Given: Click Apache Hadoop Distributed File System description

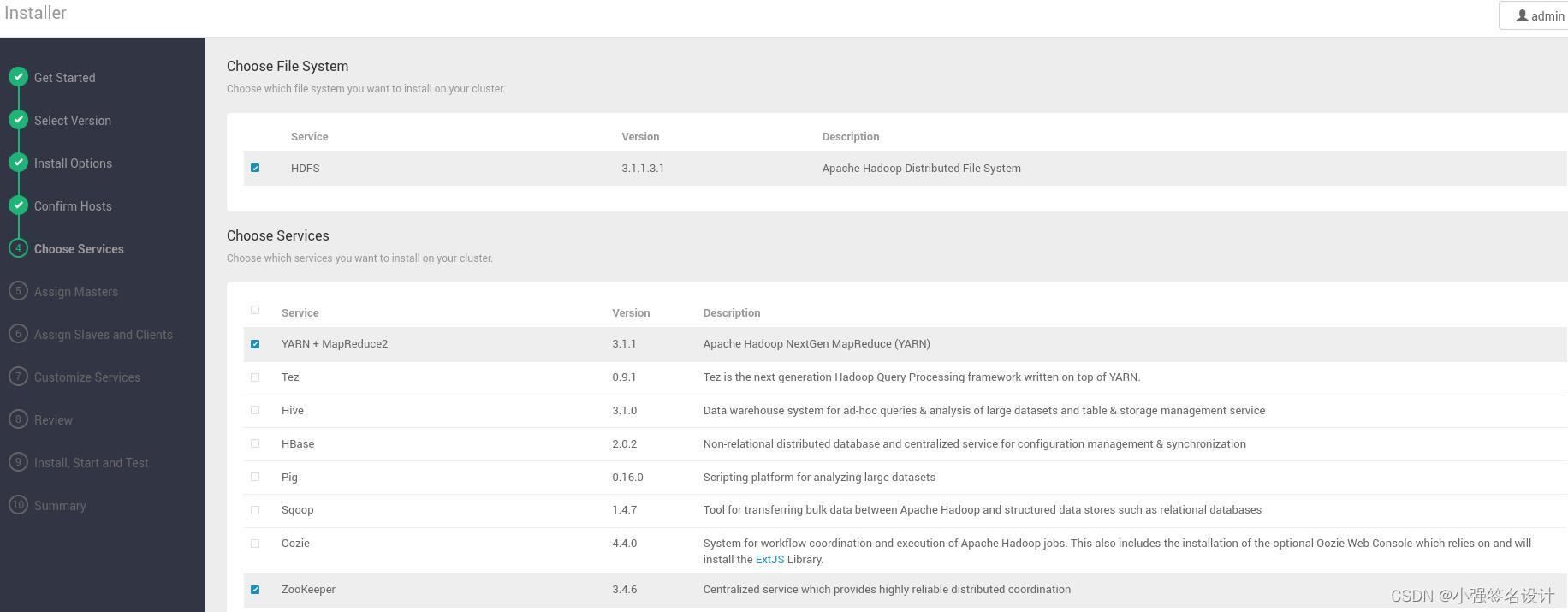Looking at the screenshot, I should pos(921,169).
